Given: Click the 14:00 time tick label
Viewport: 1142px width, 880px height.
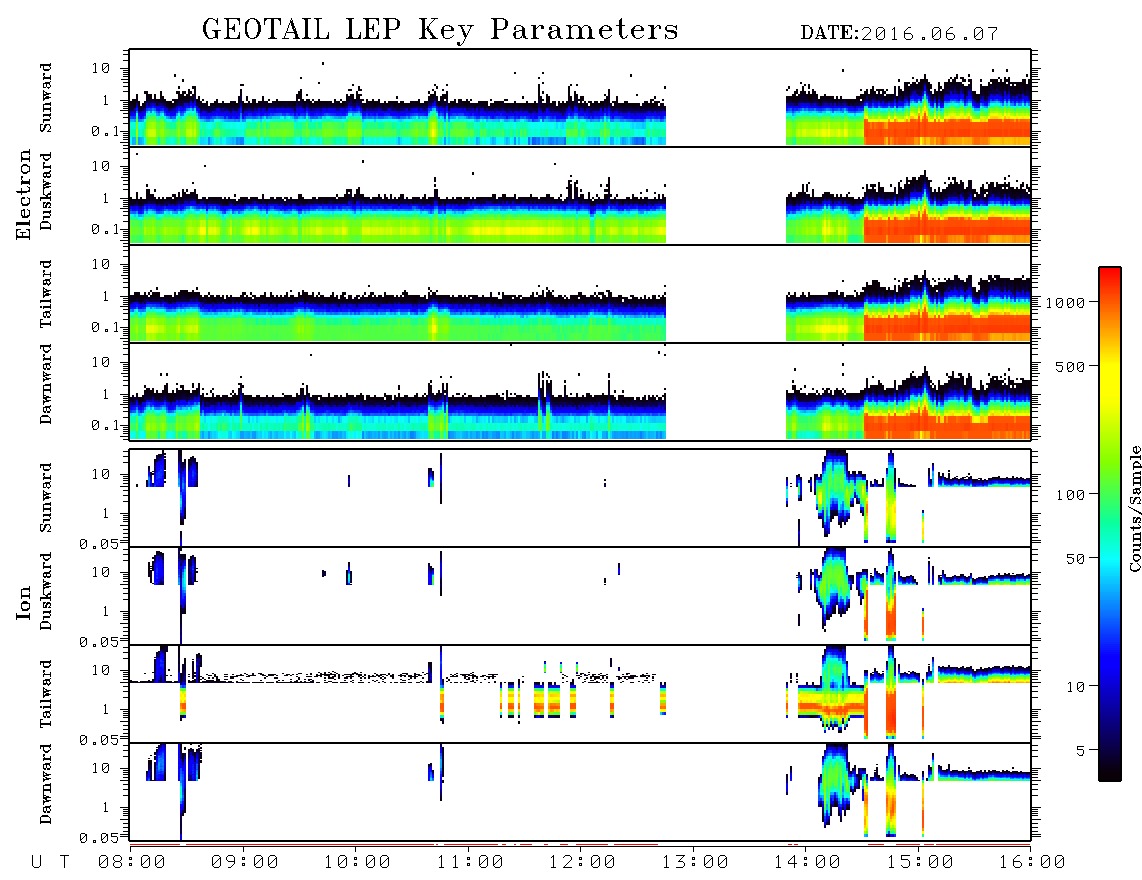Looking at the screenshot, I should click(807, 863).
